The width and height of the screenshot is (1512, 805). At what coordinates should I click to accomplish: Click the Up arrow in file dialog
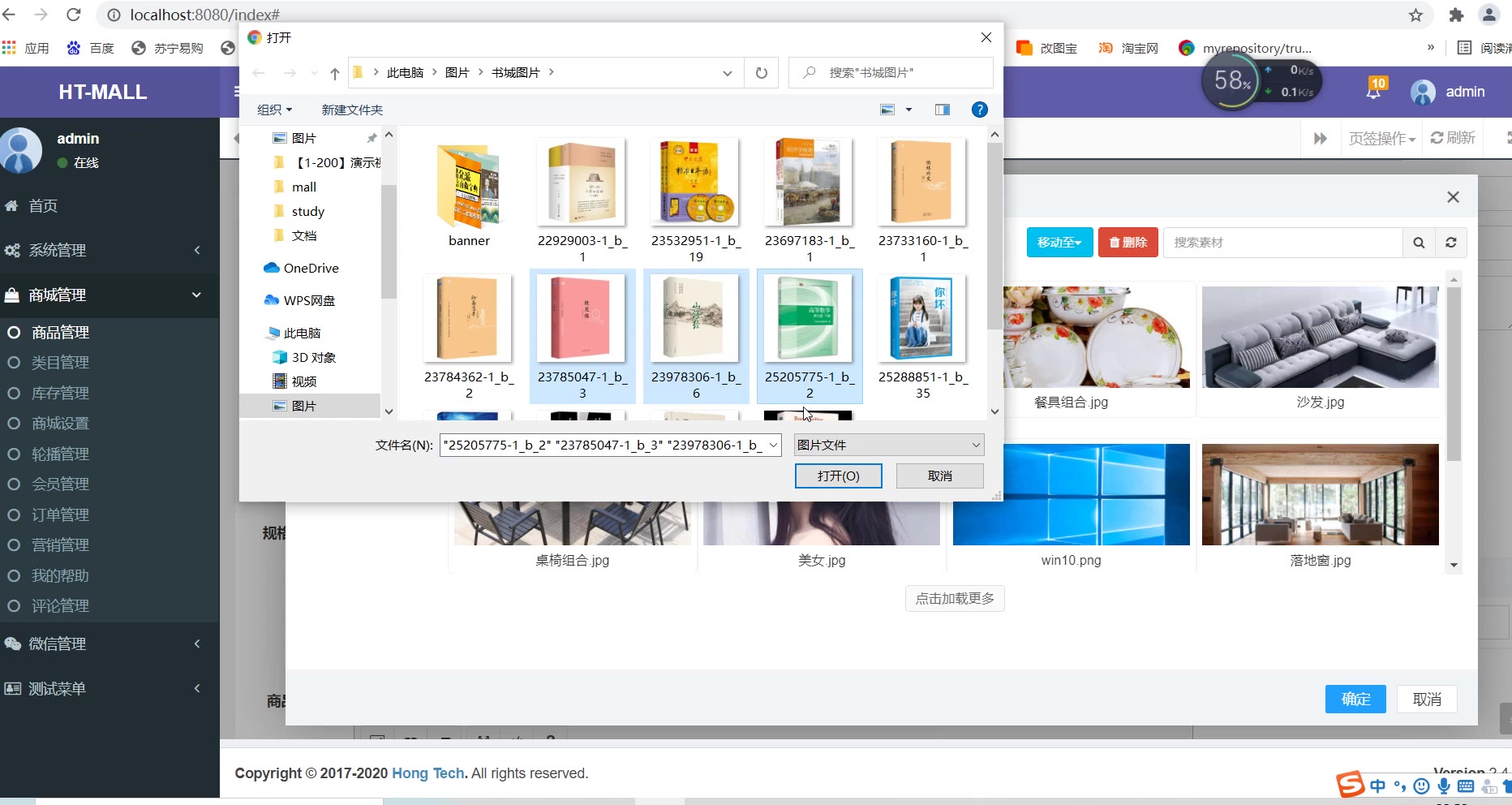pos(334,73)
